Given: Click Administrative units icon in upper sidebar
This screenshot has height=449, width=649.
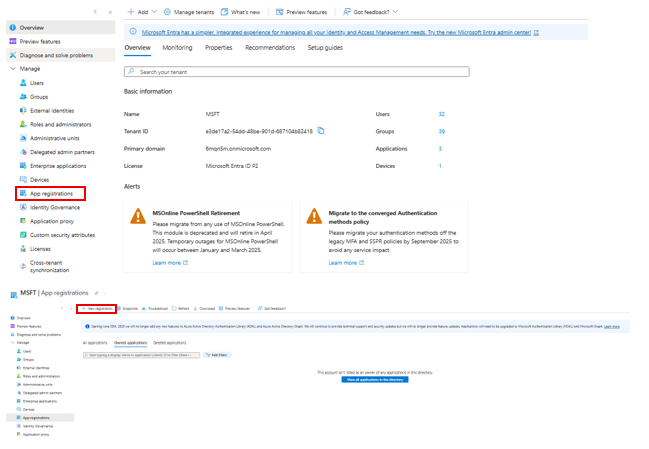Looking at the screenshot, I should [x=23, y=138].
